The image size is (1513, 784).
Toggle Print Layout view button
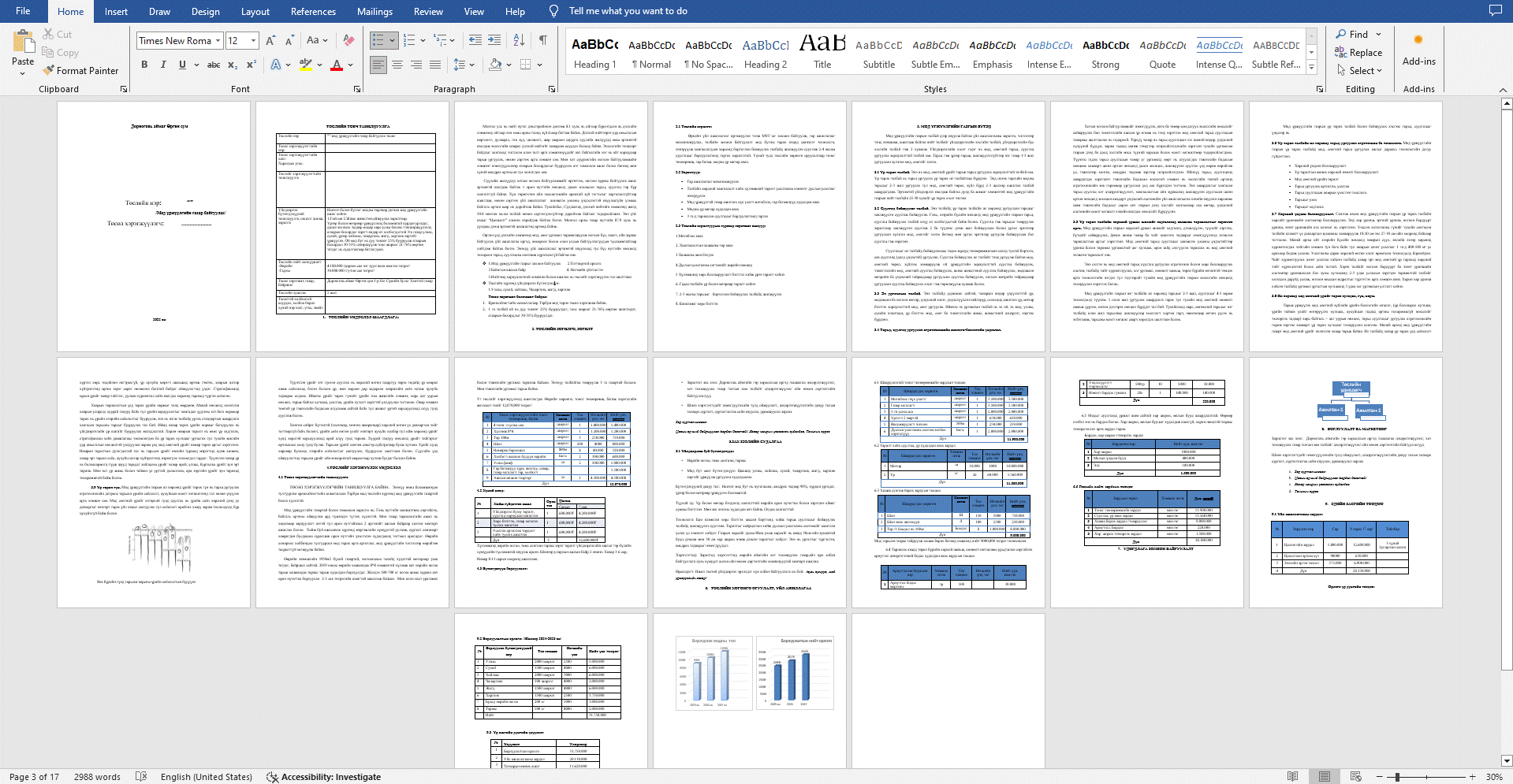click(1325, 777)
